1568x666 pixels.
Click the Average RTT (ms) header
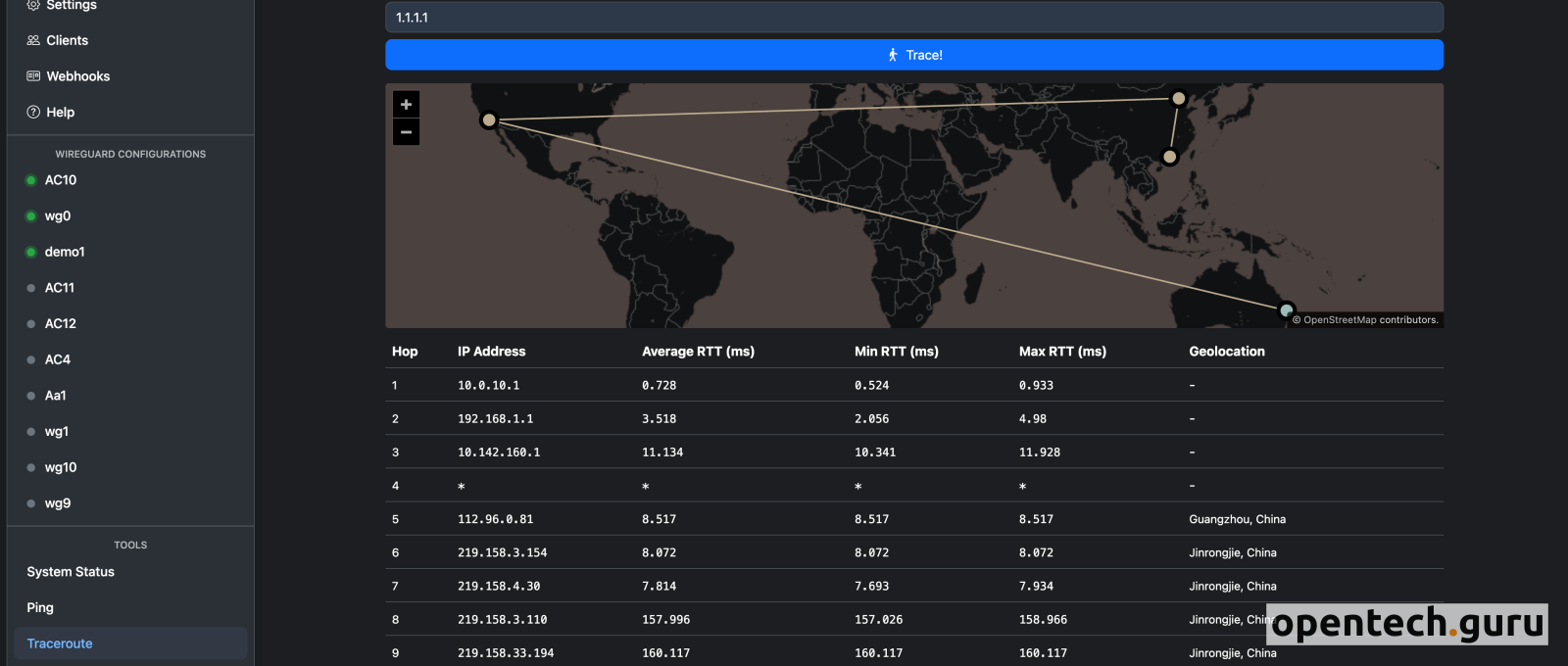point(699,352)
